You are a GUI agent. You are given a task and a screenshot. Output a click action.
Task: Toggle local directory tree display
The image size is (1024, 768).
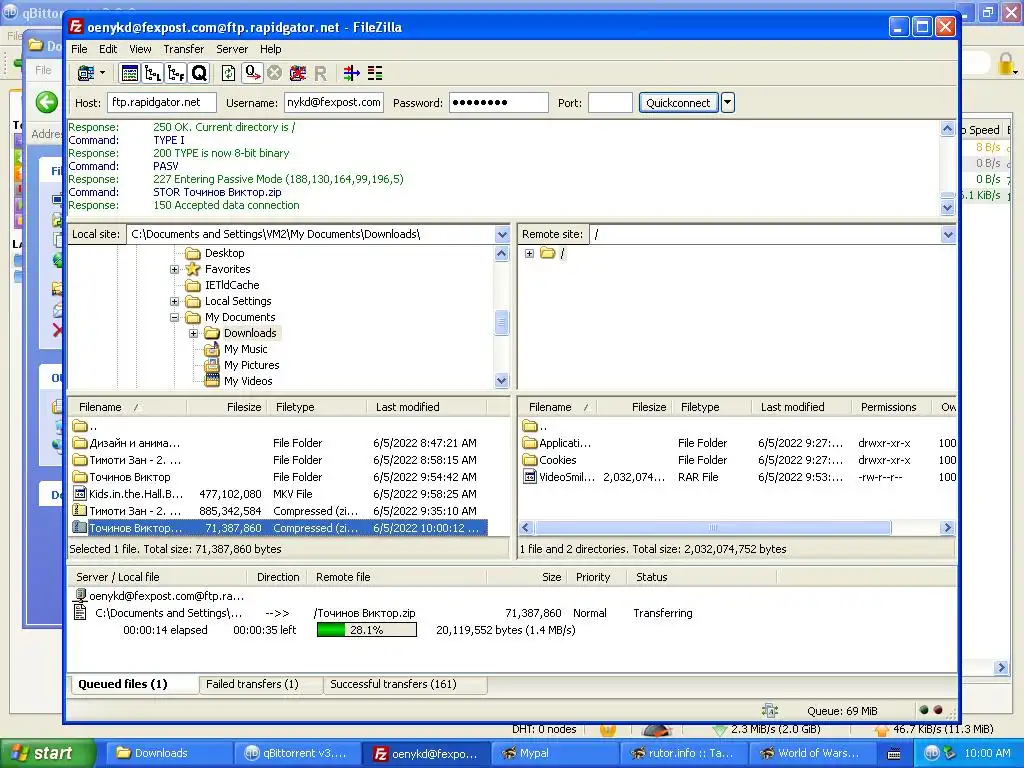click(x=153, y=73)
